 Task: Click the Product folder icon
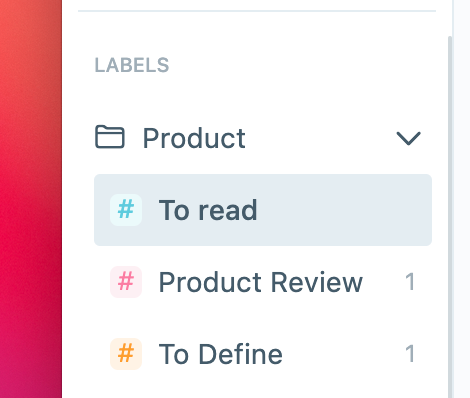click(110, 137)
